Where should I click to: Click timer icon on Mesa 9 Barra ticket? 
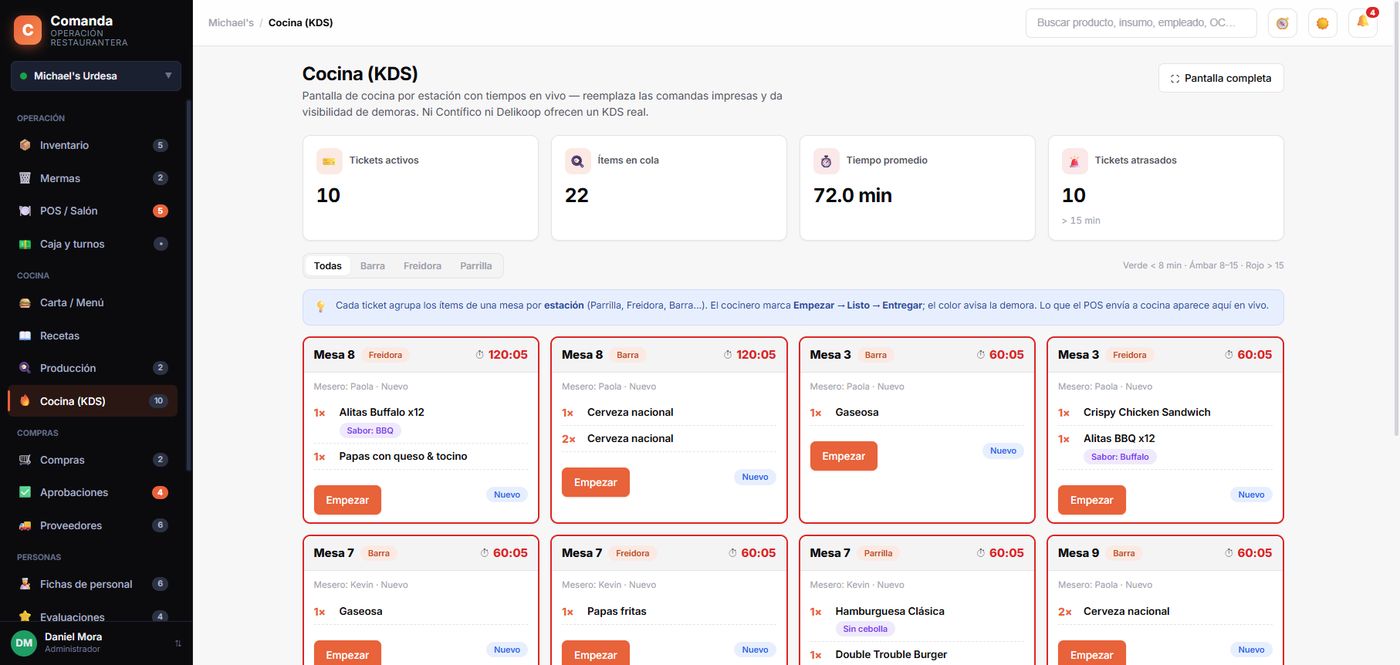click(1229, 553)
